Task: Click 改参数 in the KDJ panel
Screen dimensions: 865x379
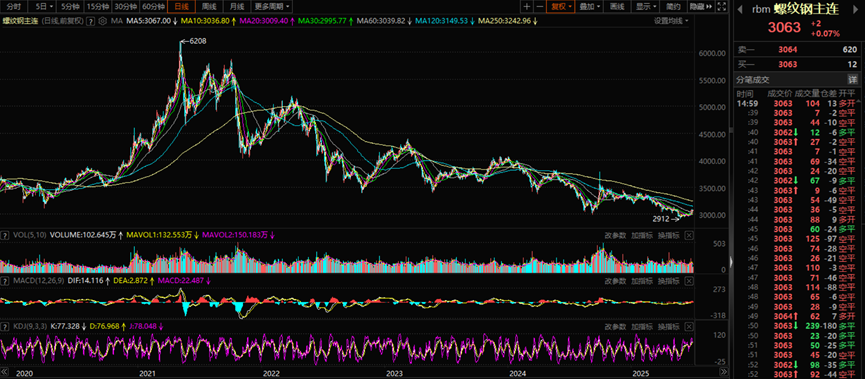Action: pos(615,327)
